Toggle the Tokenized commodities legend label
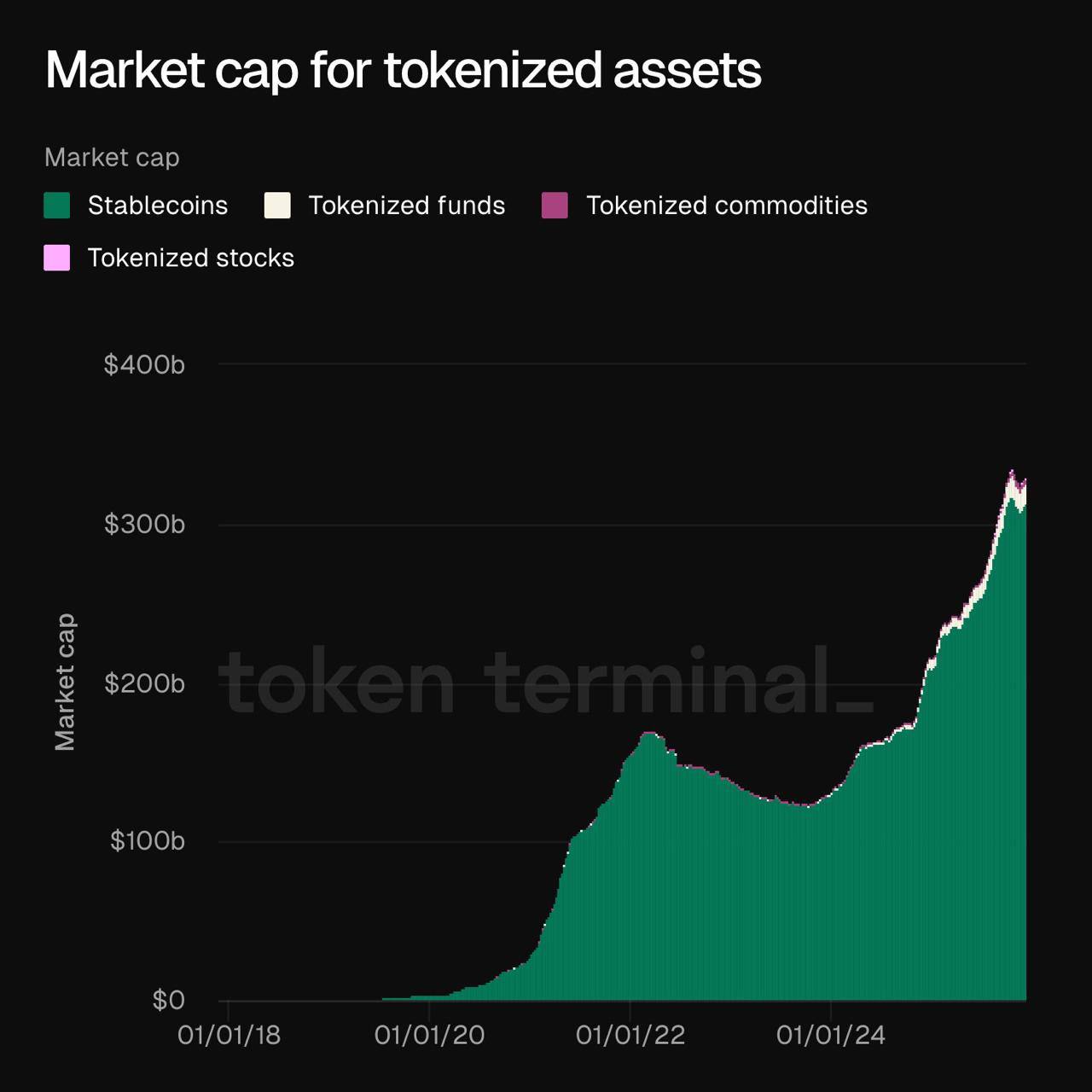 (x=726, y=206)
